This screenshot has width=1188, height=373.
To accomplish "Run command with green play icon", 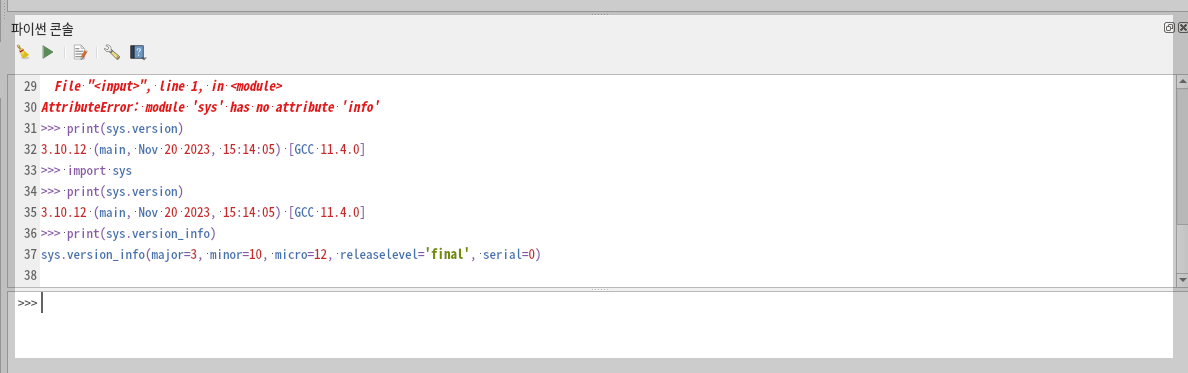I will (48, 52).
